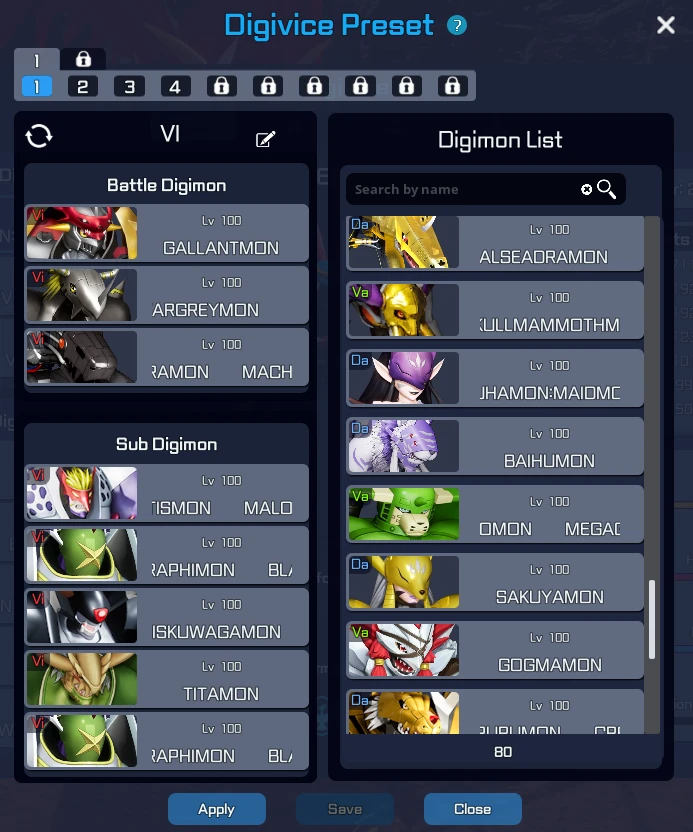The width and height of the screenshot is (693, 832).
Task: Pick Baihumon entry in list
Action: (495, 446)
